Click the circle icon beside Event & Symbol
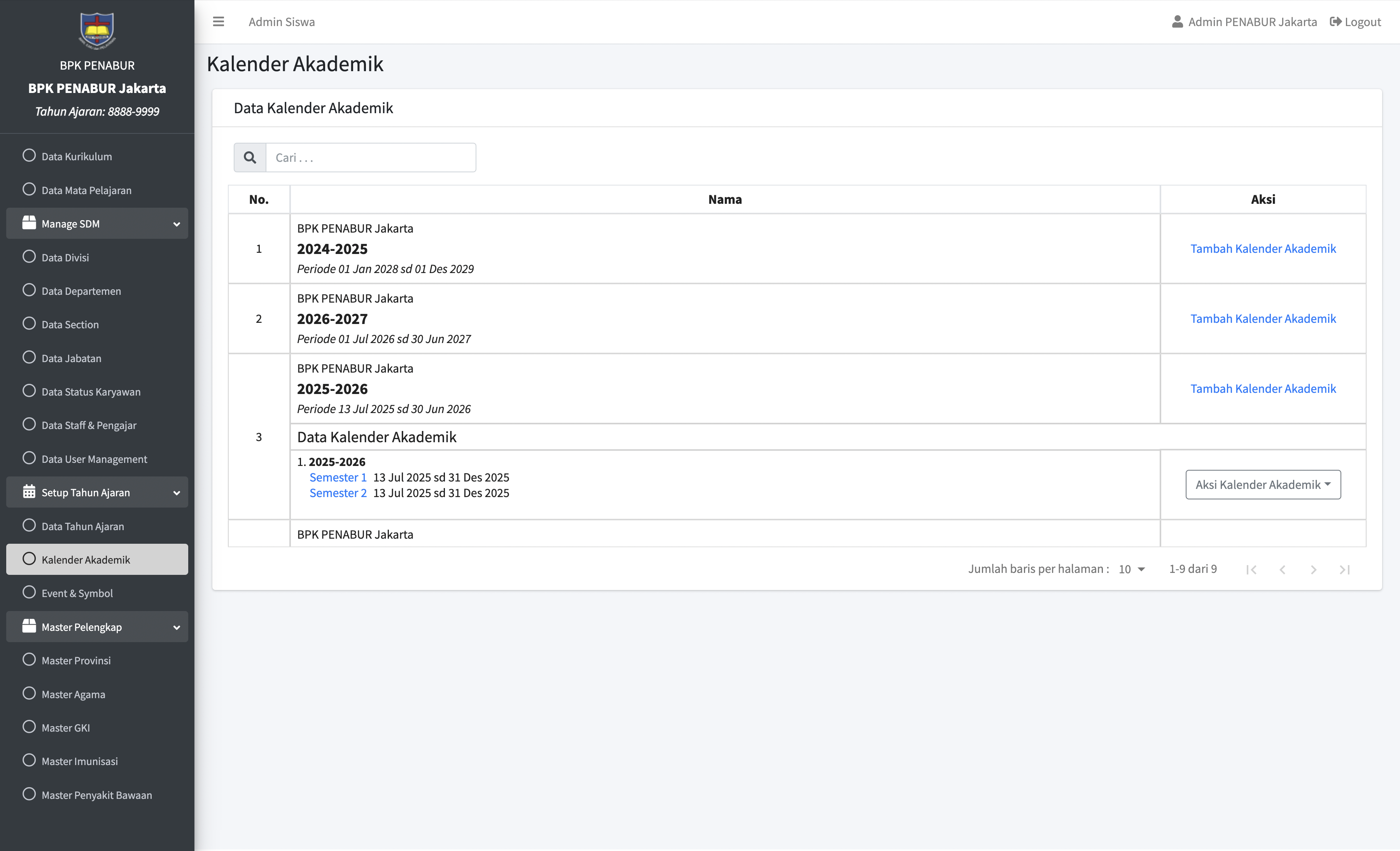Image resolution: width=1400 pixels, height=851 pixels. (x=29, y=592)
